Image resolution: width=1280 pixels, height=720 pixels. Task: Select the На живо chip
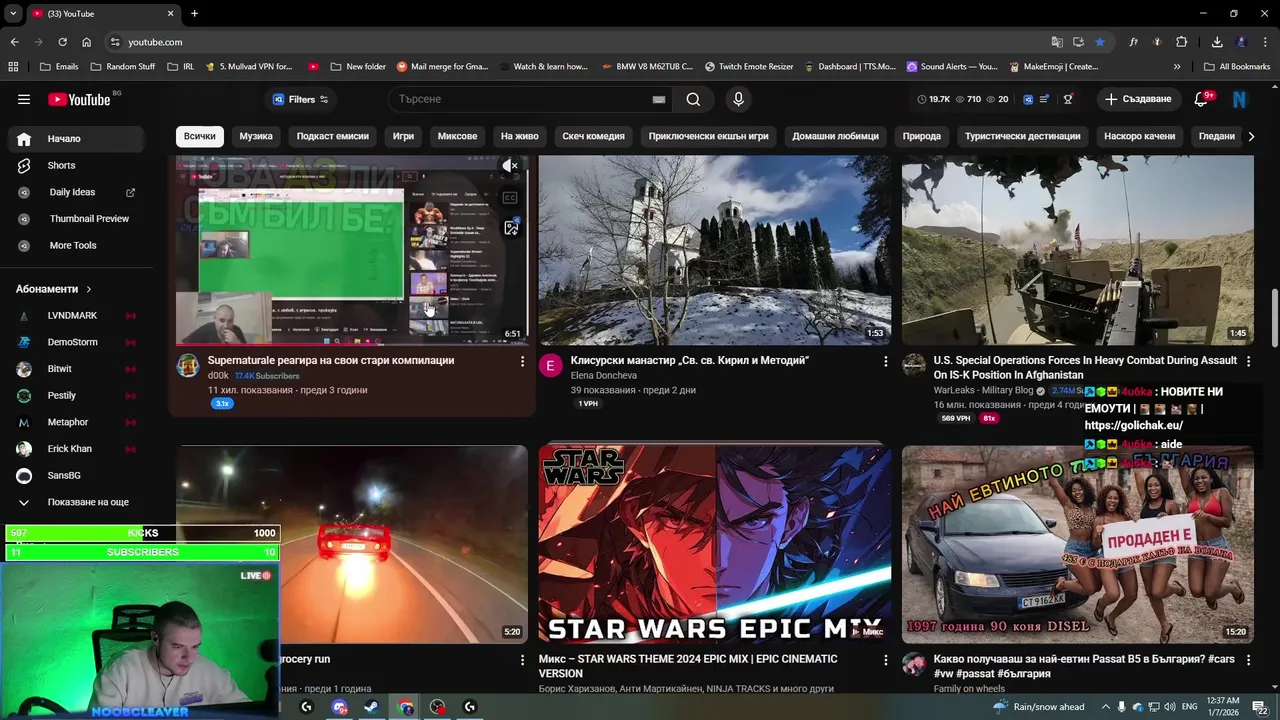pos(519,136)
